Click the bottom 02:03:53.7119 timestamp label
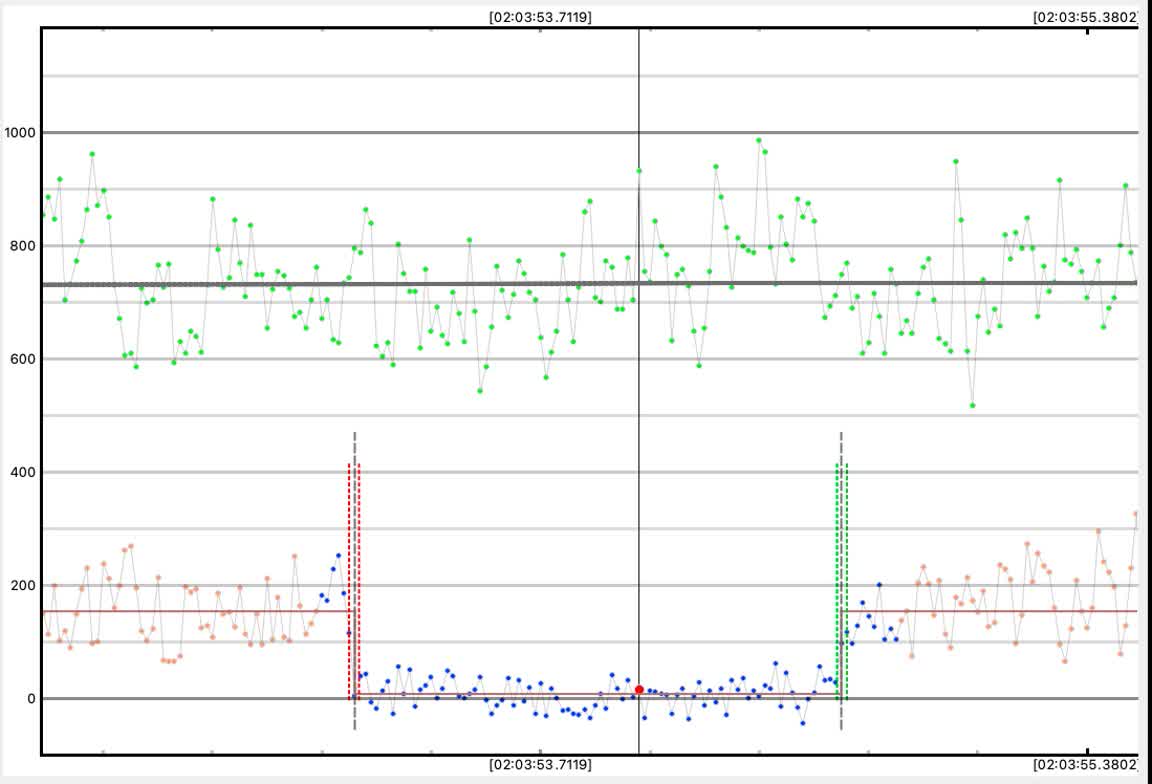Viewport: 1152px width, 784px height. (x=540, y=765)
